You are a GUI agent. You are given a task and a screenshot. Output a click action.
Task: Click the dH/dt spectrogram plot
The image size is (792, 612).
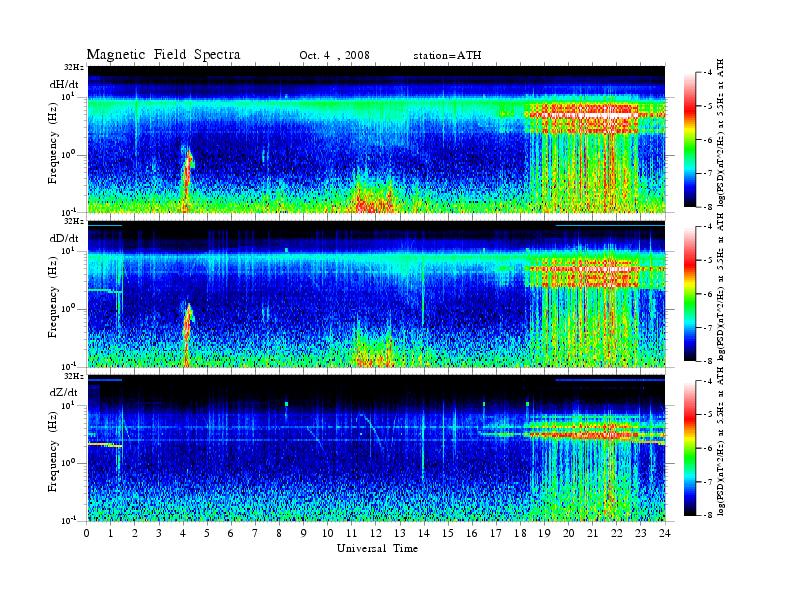click(x=376, y=139)
